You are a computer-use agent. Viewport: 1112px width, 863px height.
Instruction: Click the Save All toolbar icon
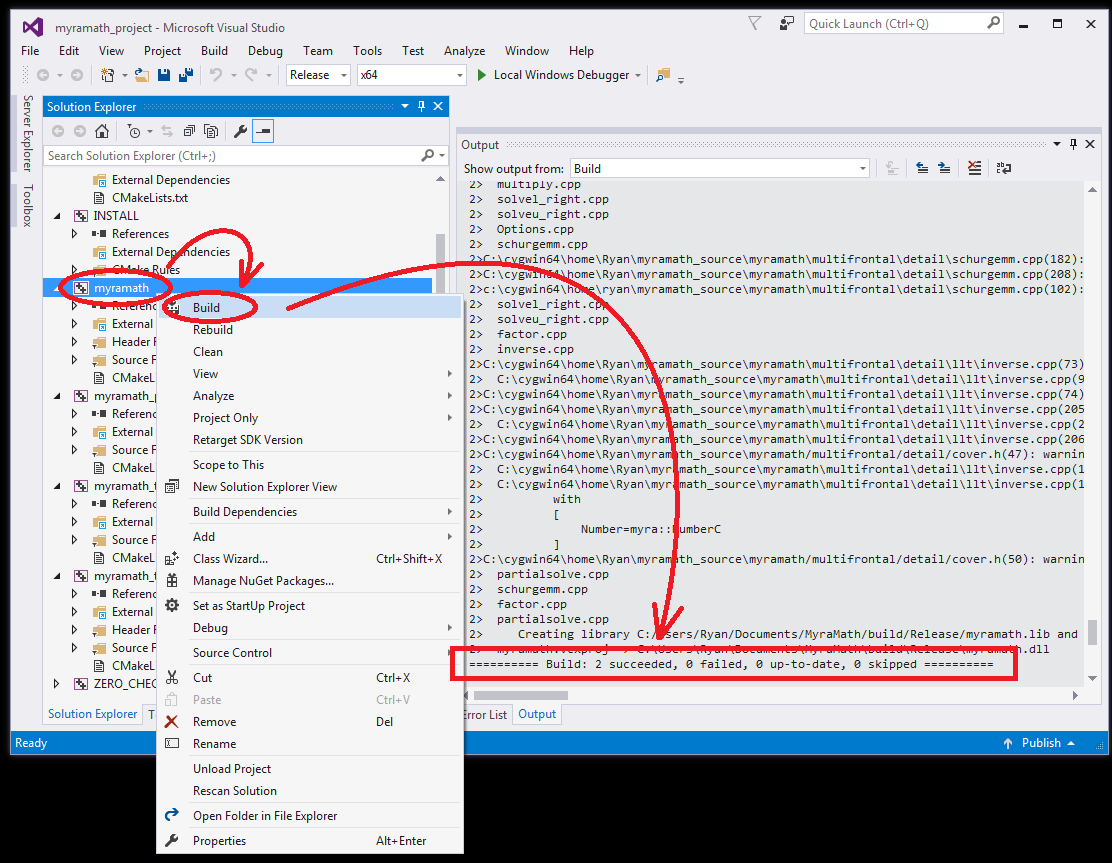pyautogui.click(x=186, y=75)
